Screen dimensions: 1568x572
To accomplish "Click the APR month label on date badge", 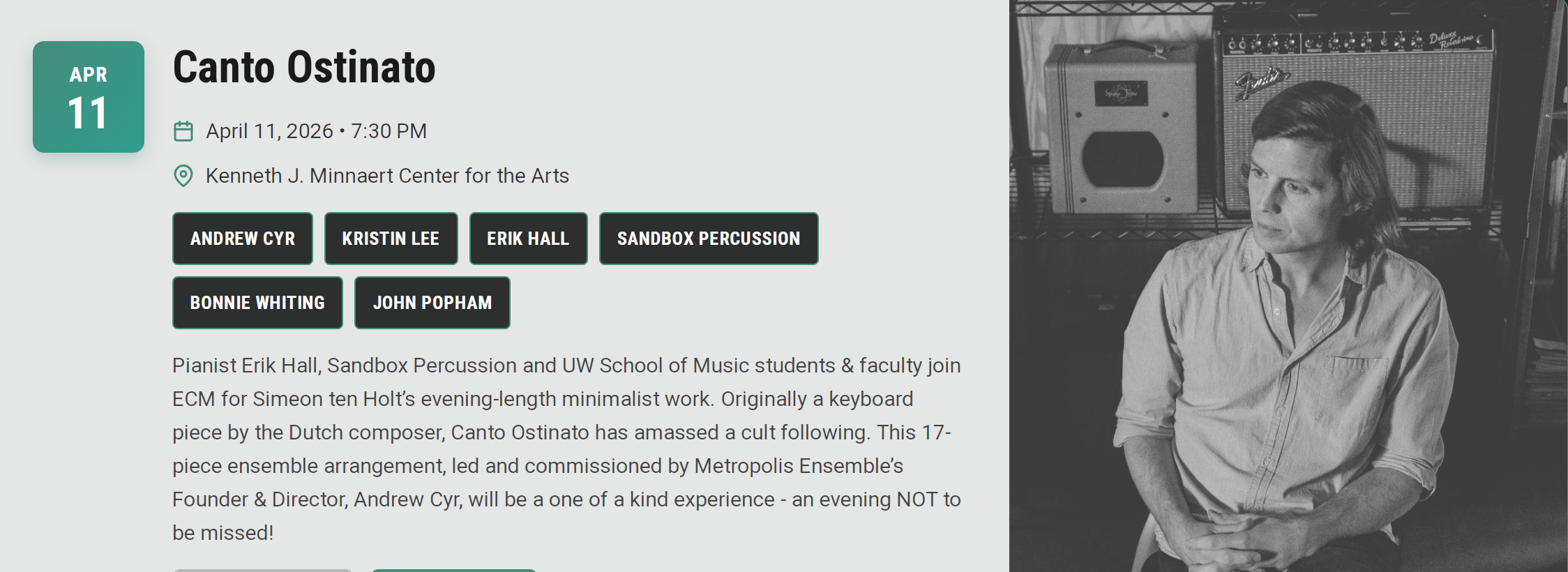I will [89, 75].
